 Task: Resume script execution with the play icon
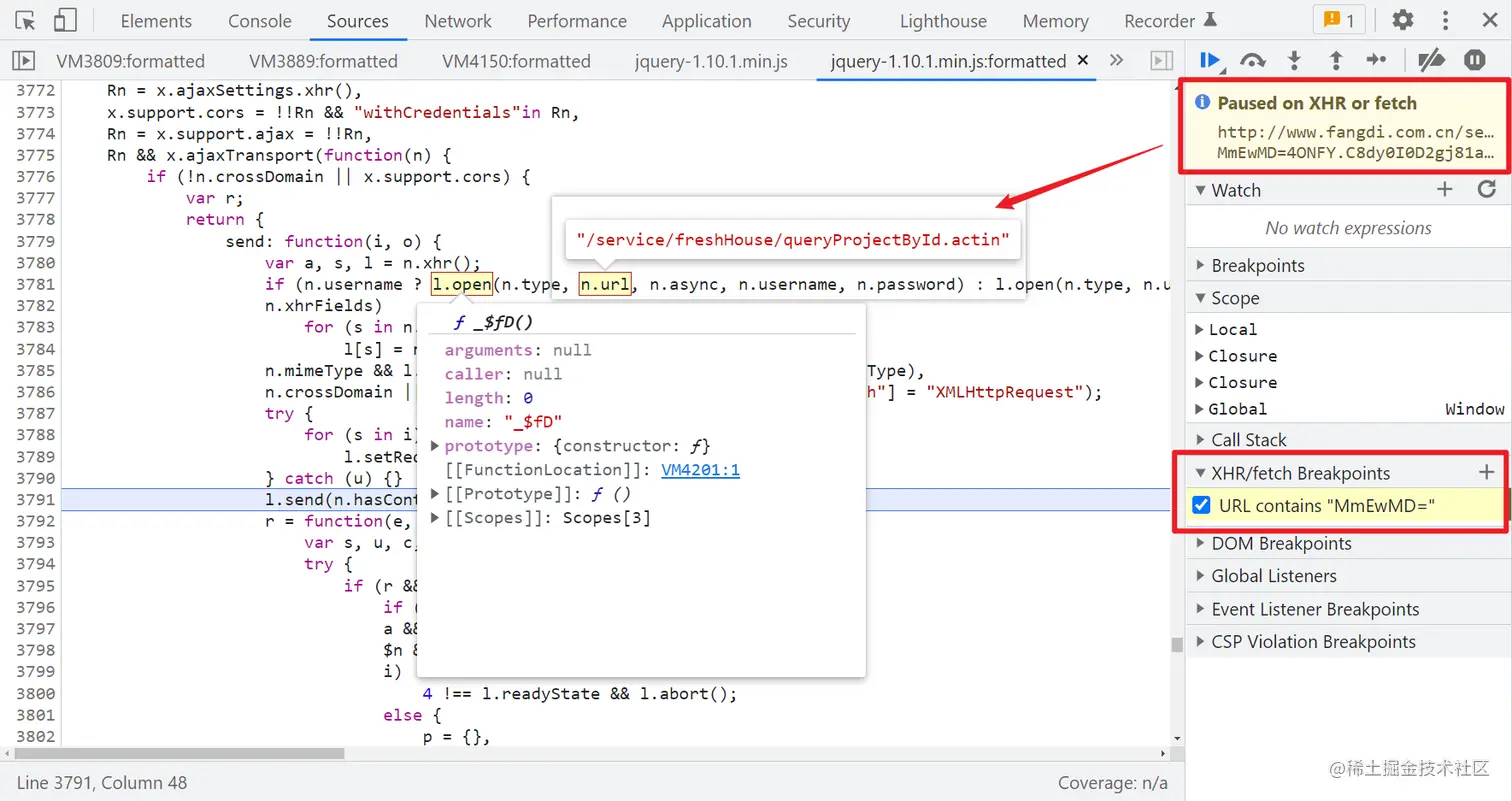point(1210,60)
